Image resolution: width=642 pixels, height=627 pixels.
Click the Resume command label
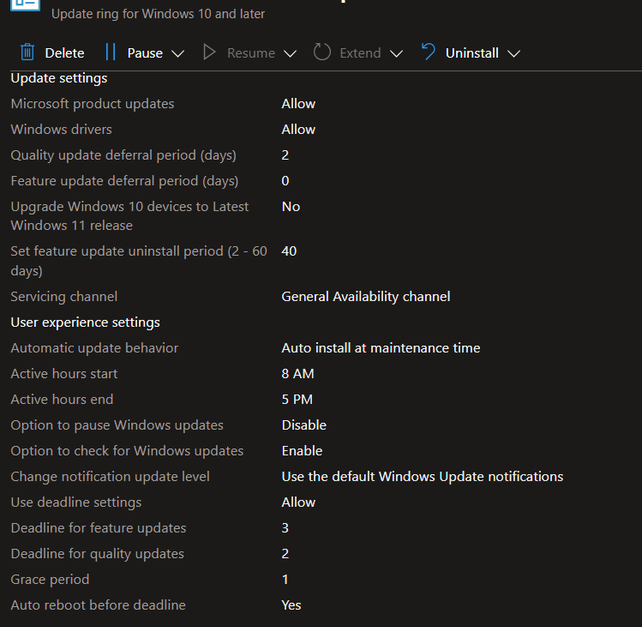[x=251, y=53]
